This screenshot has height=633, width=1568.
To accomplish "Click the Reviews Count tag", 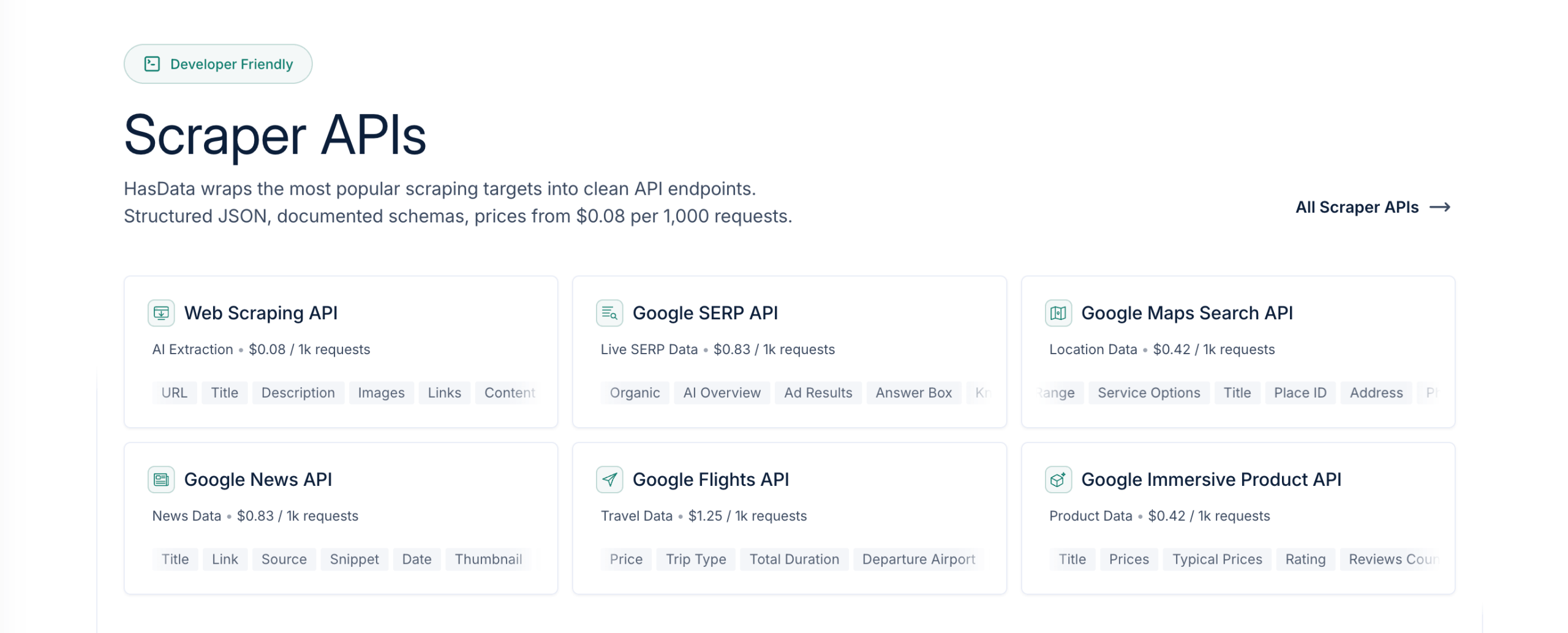I will click(1389, 559).
